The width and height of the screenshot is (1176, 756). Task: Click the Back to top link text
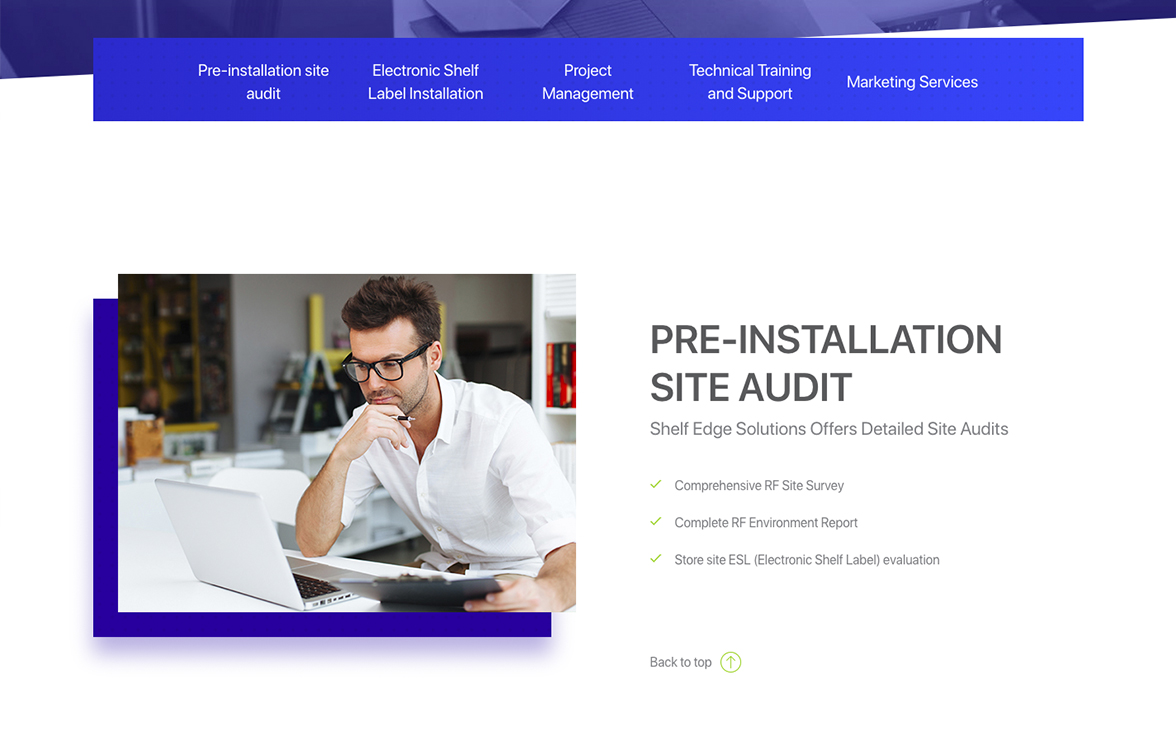click(680, 662)
